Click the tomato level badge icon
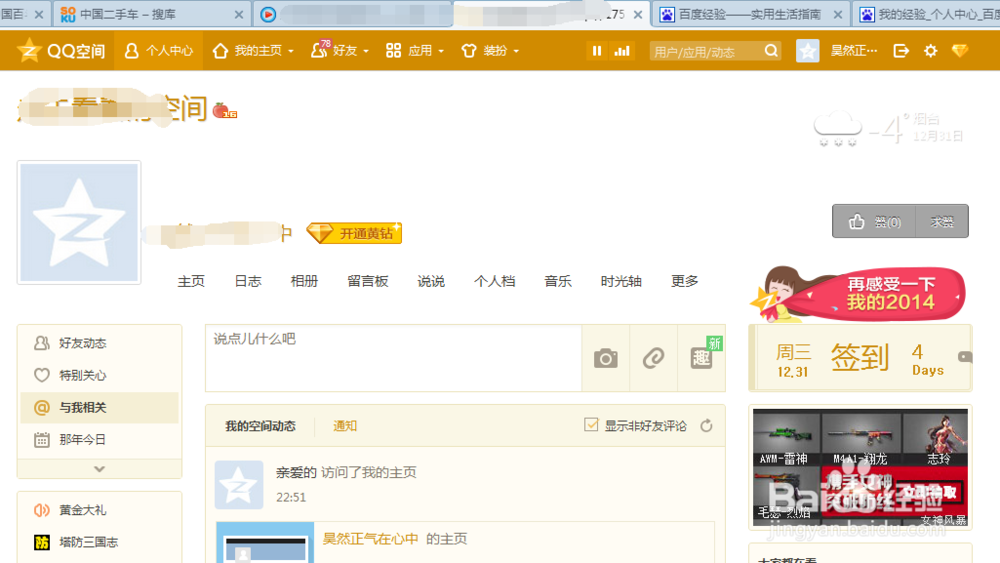The width and height of the screenshot is (1000, 563). click(224, 111)
